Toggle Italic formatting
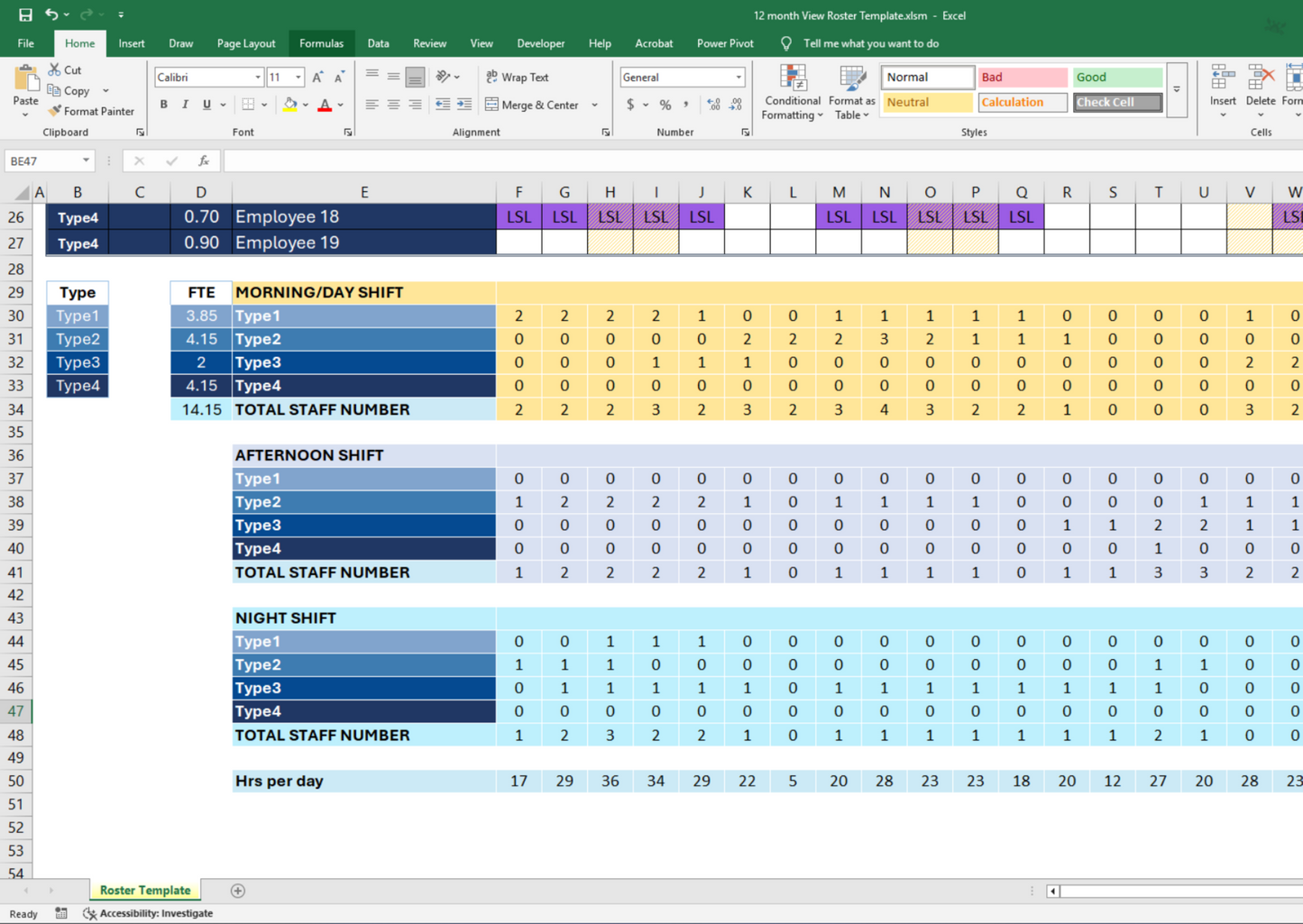 185,105
